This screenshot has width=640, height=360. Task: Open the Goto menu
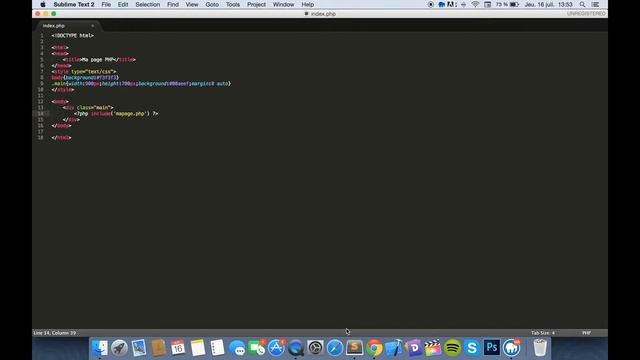coord(212,4)
